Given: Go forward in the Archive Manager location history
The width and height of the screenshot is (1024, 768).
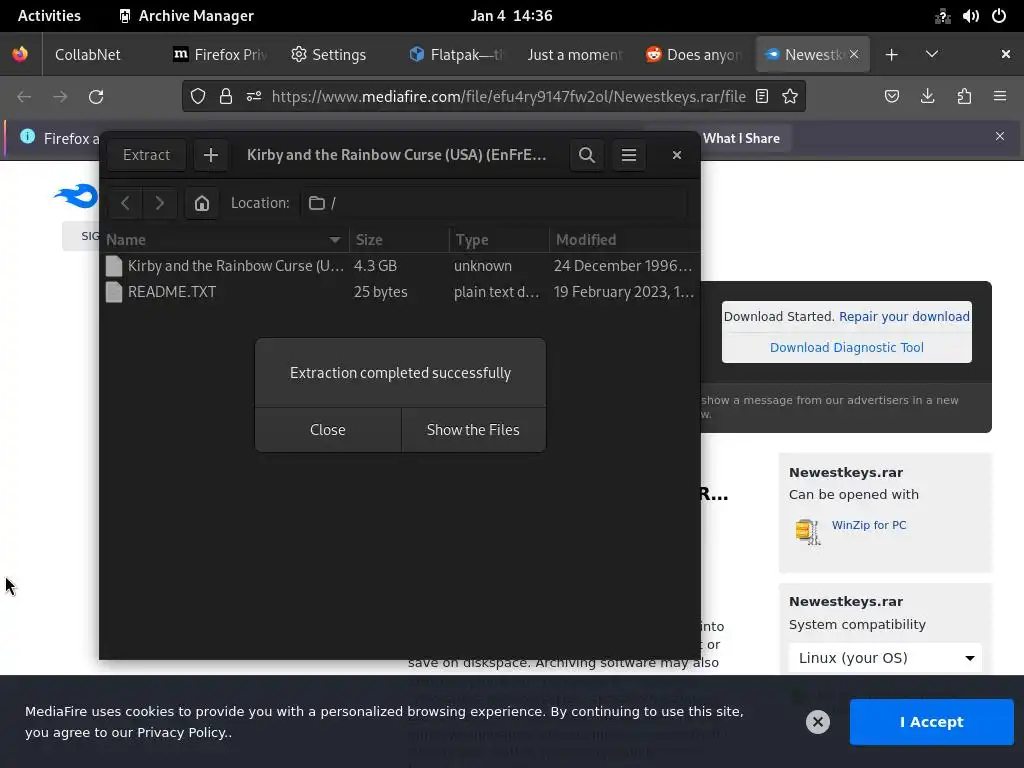Looking at the screenshot, I should coord(159,203).
